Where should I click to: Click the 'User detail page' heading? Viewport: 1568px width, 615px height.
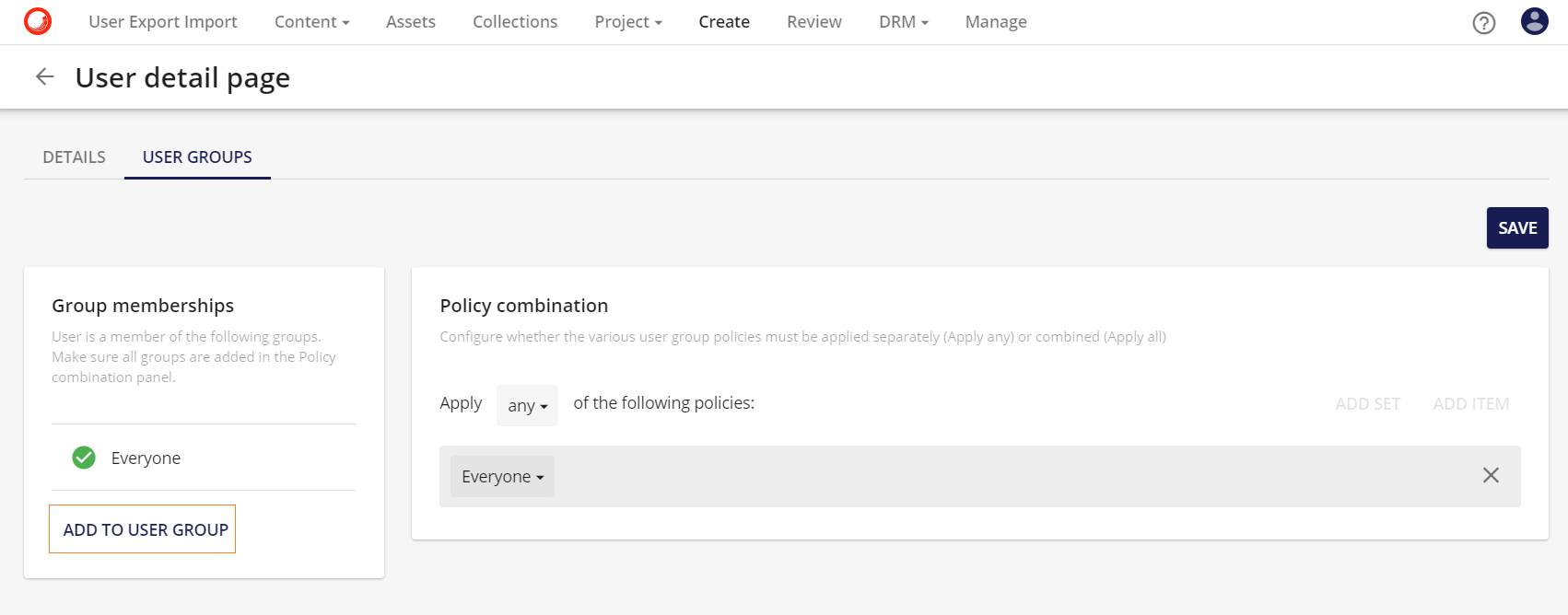coord(182,78)
